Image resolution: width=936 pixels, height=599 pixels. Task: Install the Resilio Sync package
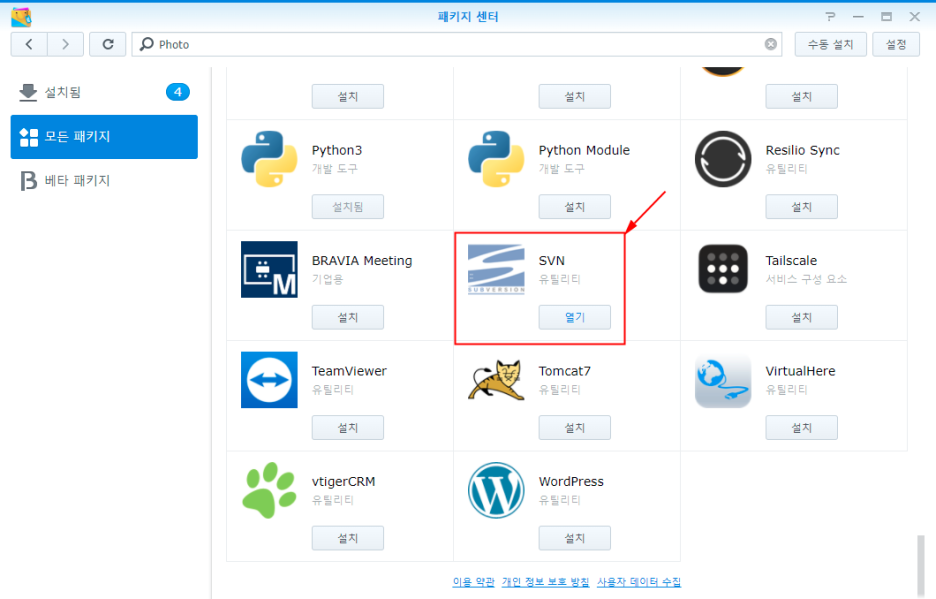pyautogui.click(x=801, y=207)
